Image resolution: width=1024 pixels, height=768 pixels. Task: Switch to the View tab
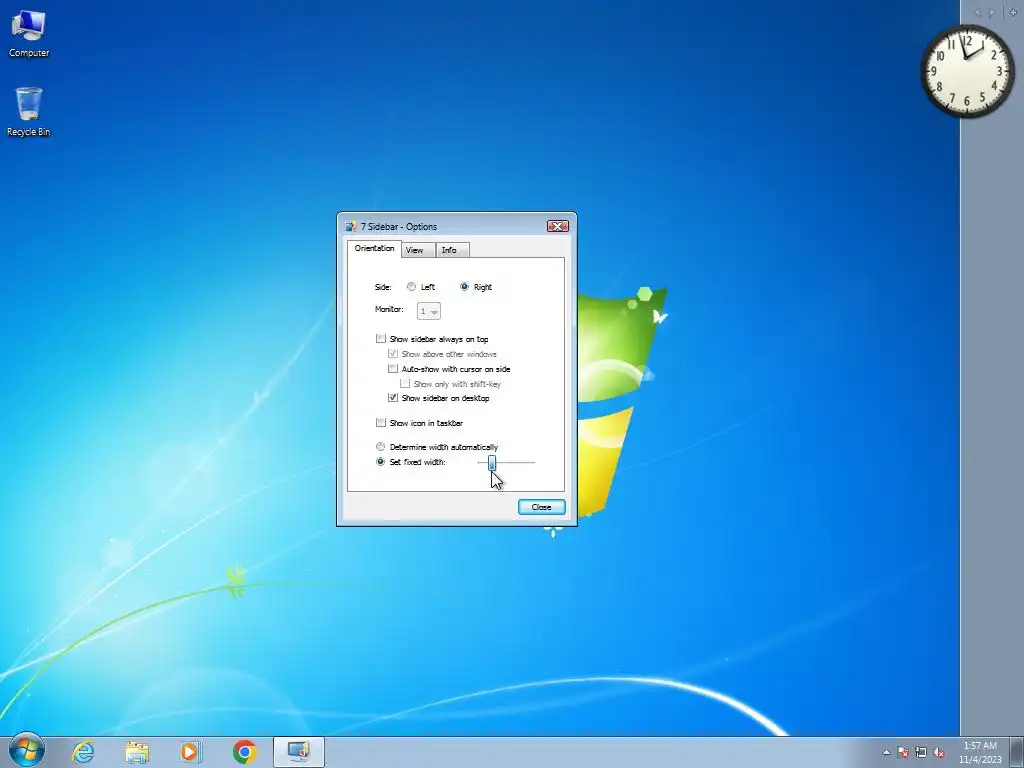click(x=418, y=250)
